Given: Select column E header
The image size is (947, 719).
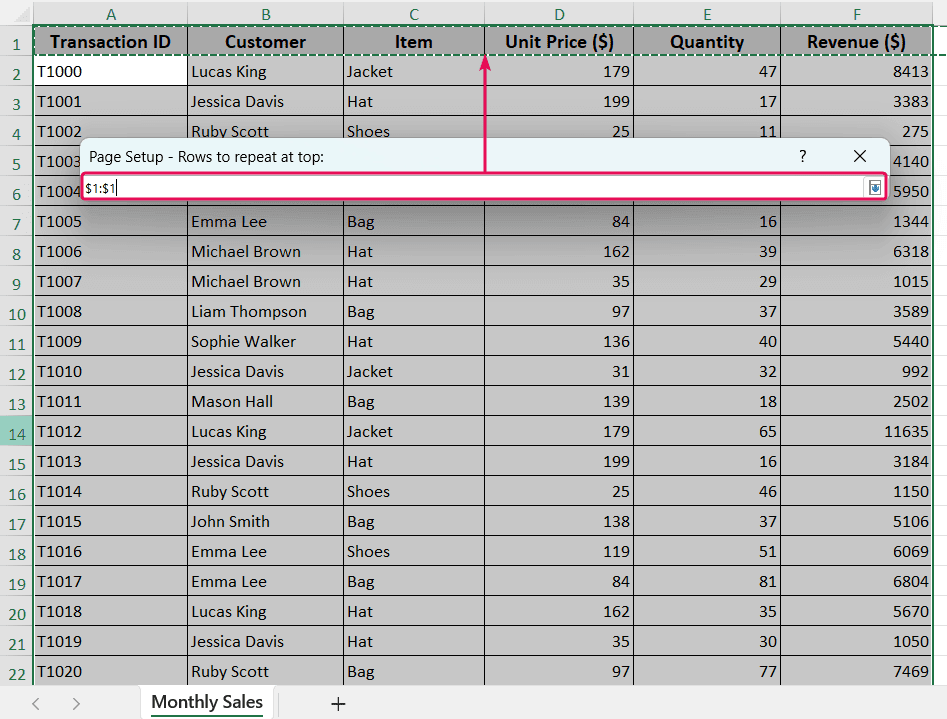Looking at the screenshot, I should tap(707, 14).
